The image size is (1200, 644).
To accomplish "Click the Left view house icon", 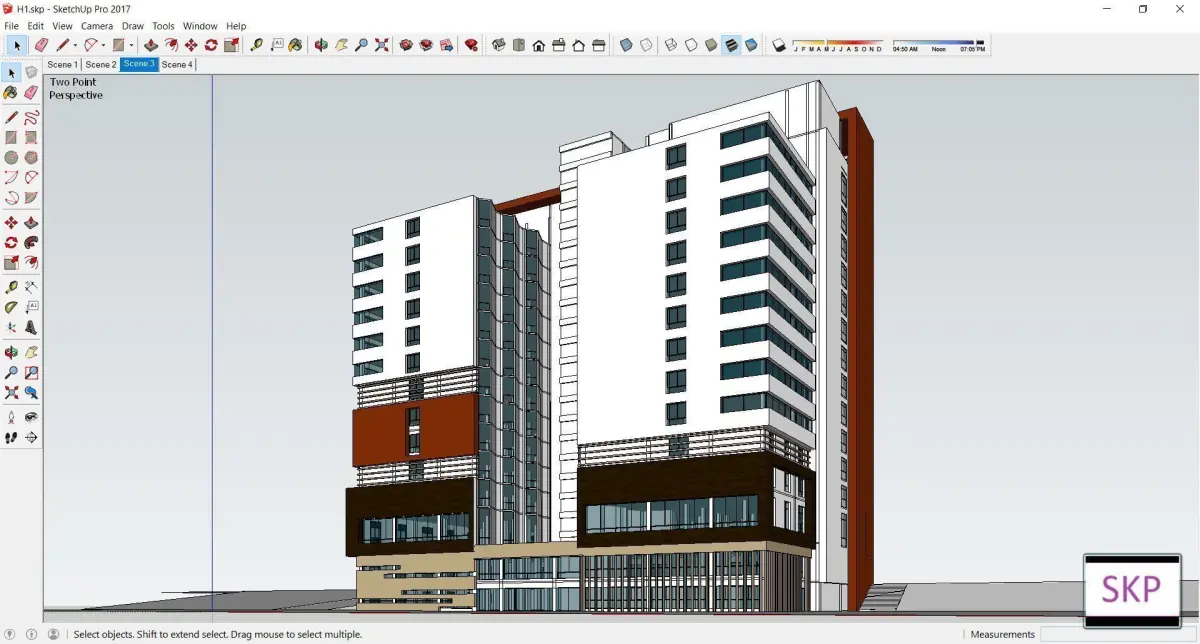I will pyautogui.click(x=599, y=45).
